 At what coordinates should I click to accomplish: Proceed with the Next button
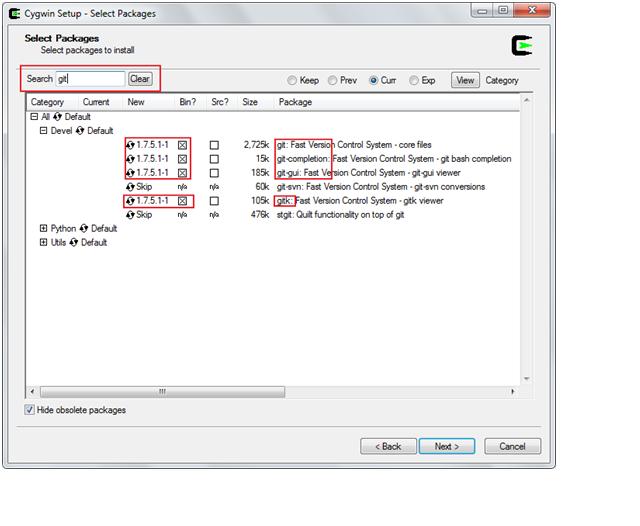click(x=447, y=446)
